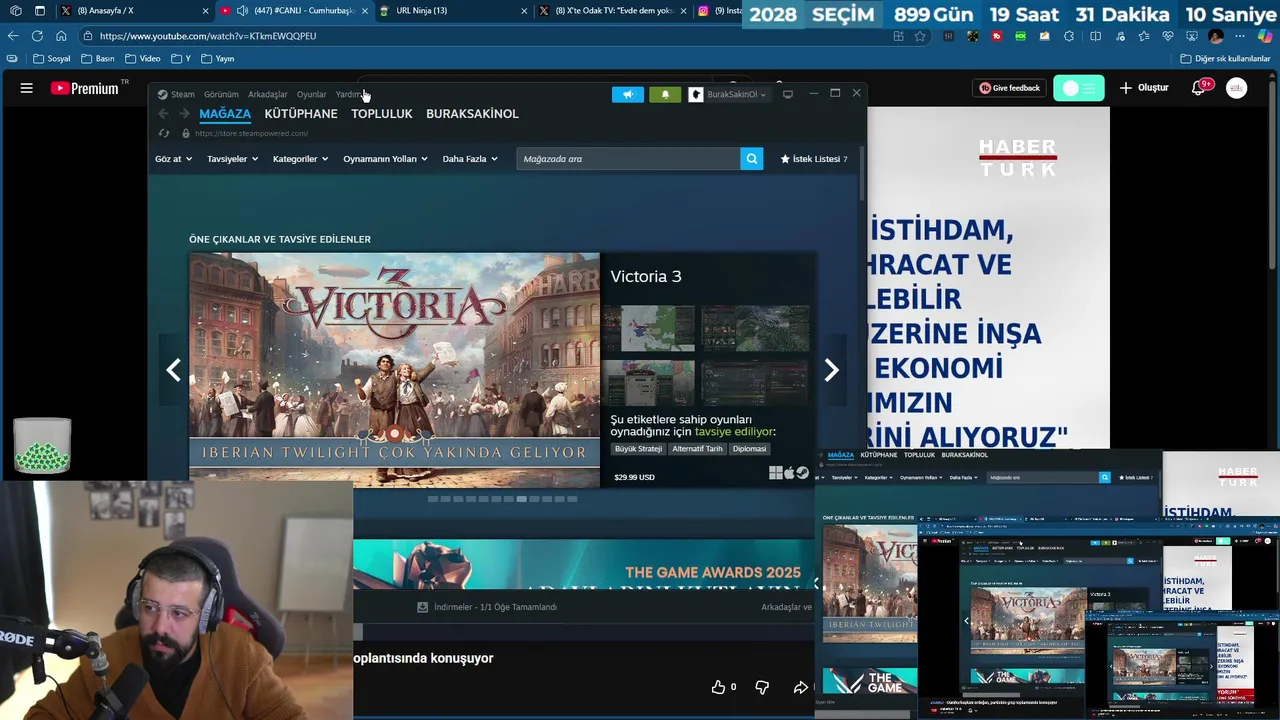Viewport: 1280px width, 720px height.
Task: Open browser settings and more ellipsis
Action: tap(1240, 36)
